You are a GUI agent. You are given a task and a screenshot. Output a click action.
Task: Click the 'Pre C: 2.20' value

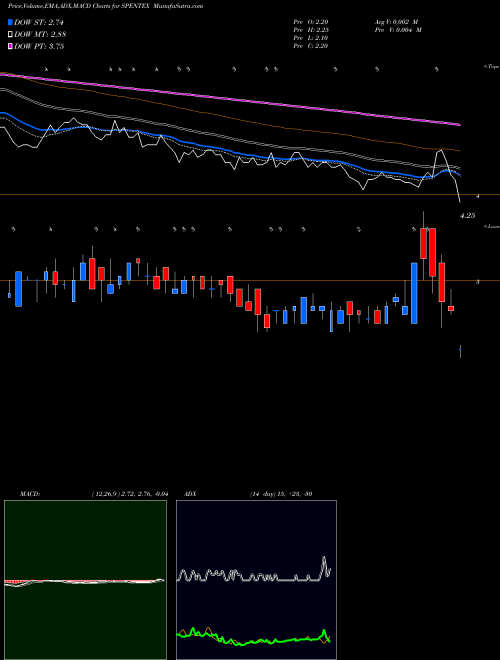tap(311, 46)
